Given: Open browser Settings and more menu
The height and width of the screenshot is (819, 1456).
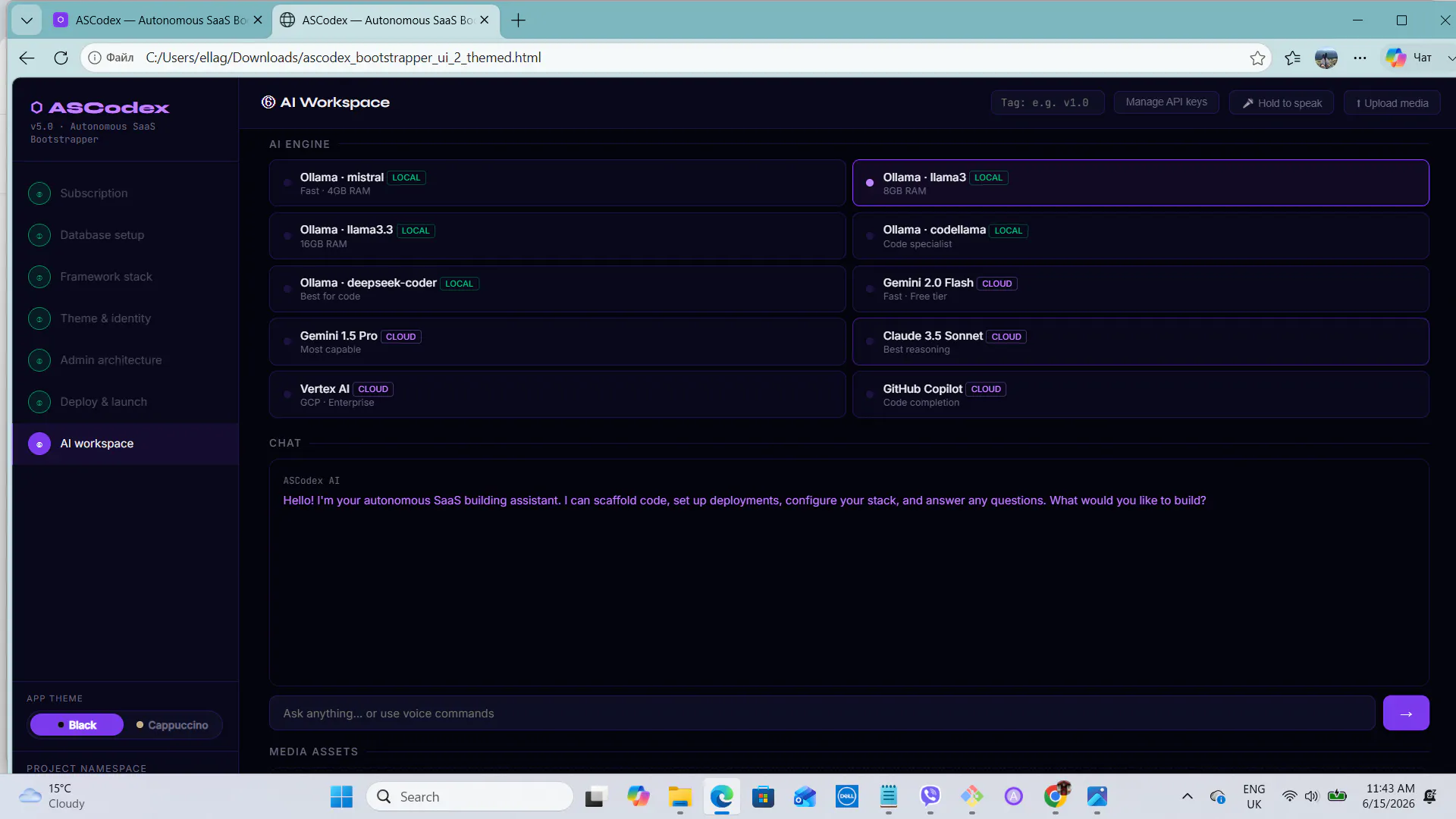Looking at the screenshot, I should tap(1360, 58).
